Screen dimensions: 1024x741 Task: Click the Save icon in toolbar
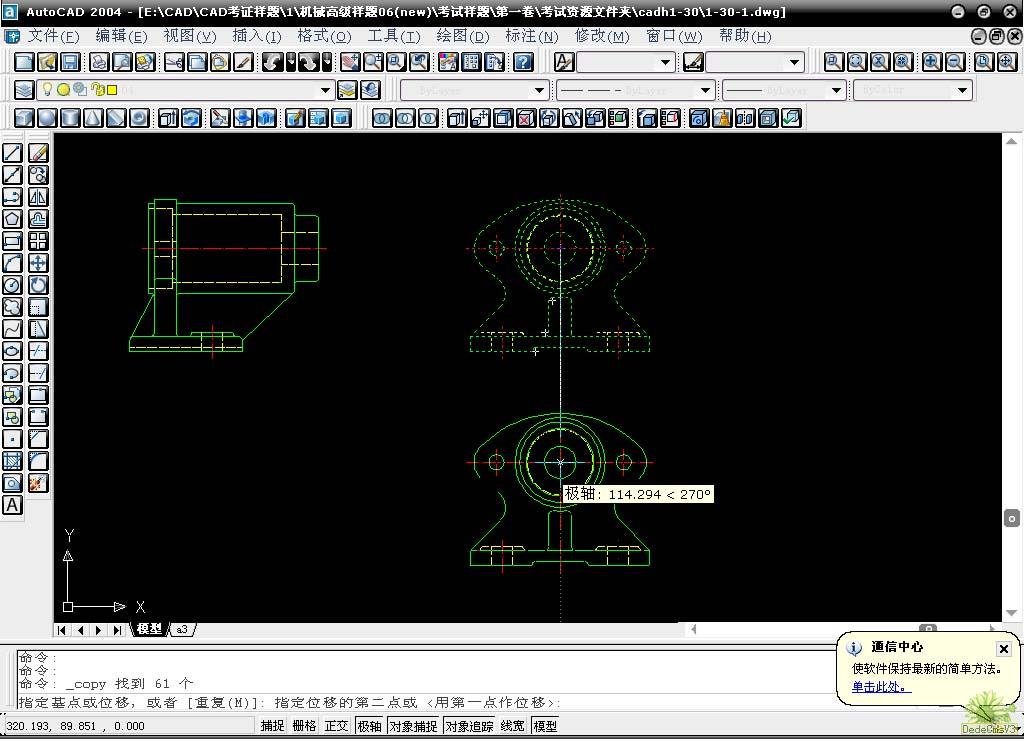click(72, 62)
